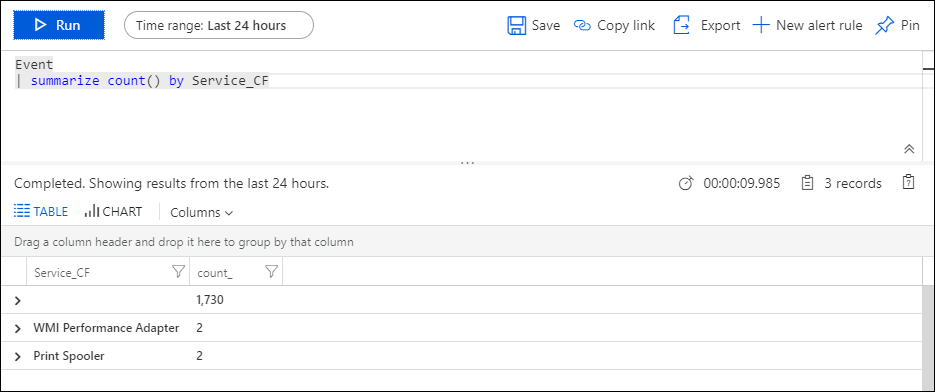Expand the WMI Performance Adapter row

coord(18,328)
